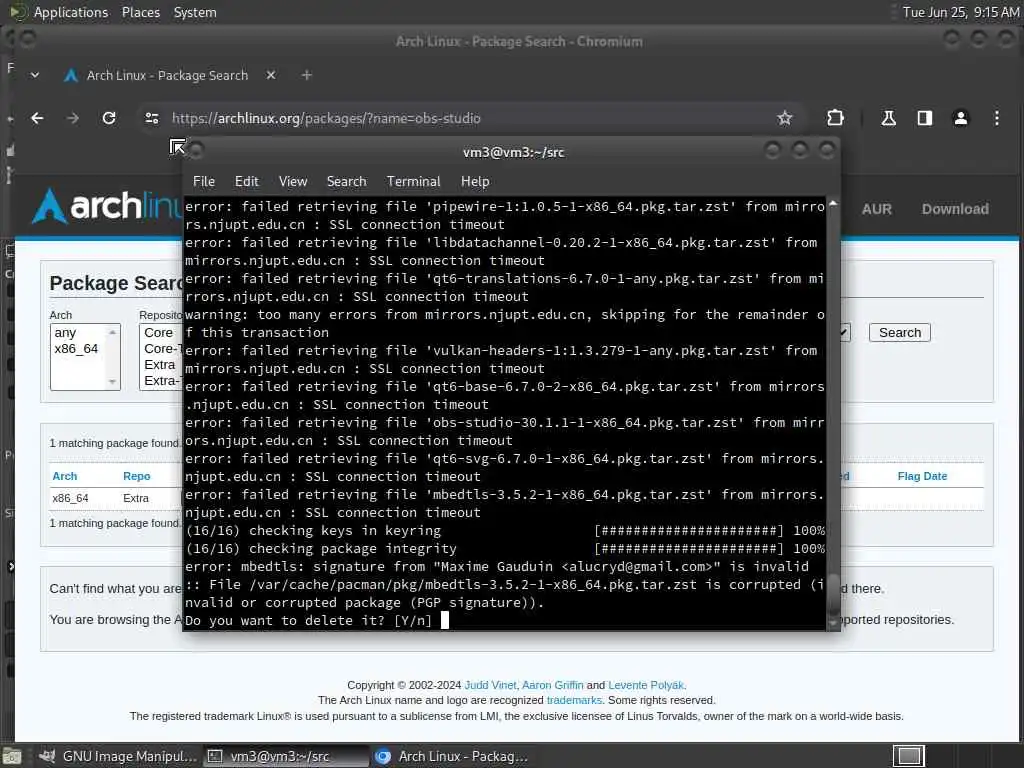Select the Arch Linux Package Search tab
This screenshot has height=768, width=1024.
point(167,75)
